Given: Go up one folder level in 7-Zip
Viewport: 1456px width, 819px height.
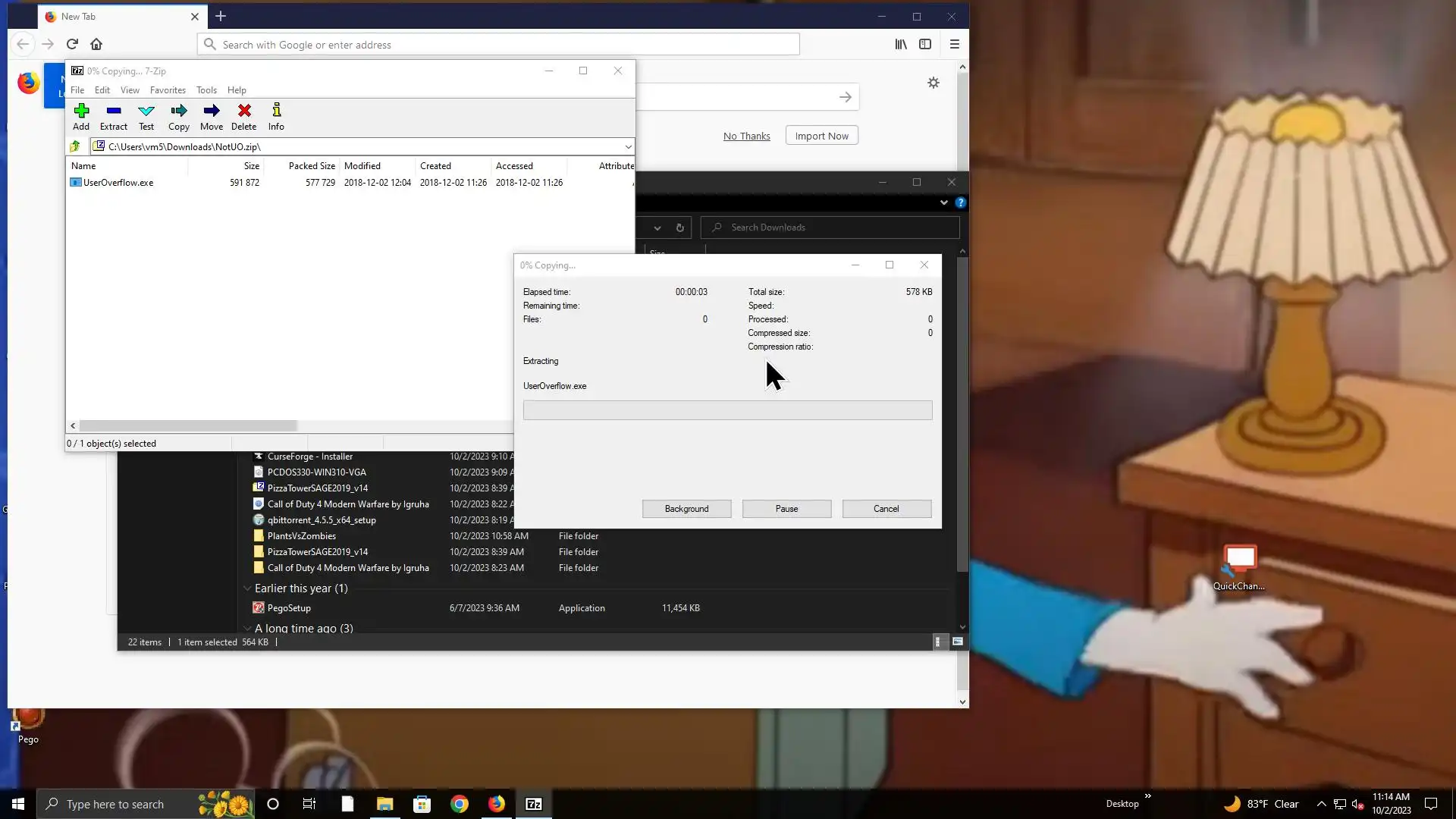Looking at the screenshot, I should (75, 146).
